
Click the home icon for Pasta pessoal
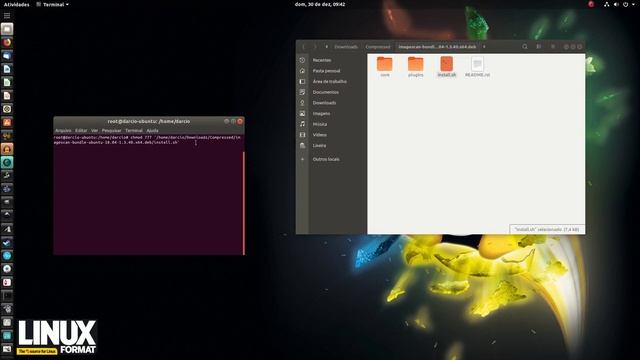[302, 71]
